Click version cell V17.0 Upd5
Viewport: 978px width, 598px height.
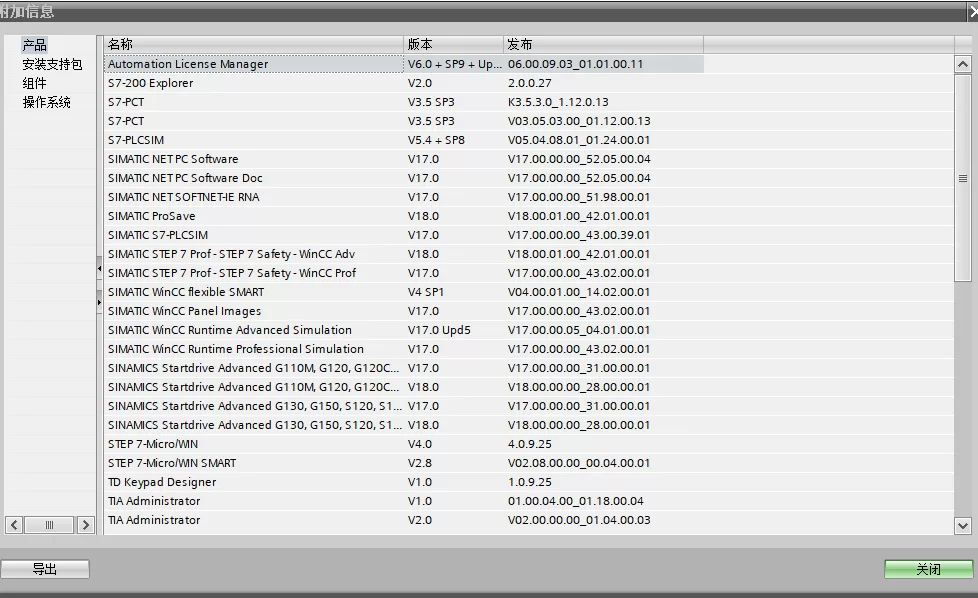[x=439, y=330]
